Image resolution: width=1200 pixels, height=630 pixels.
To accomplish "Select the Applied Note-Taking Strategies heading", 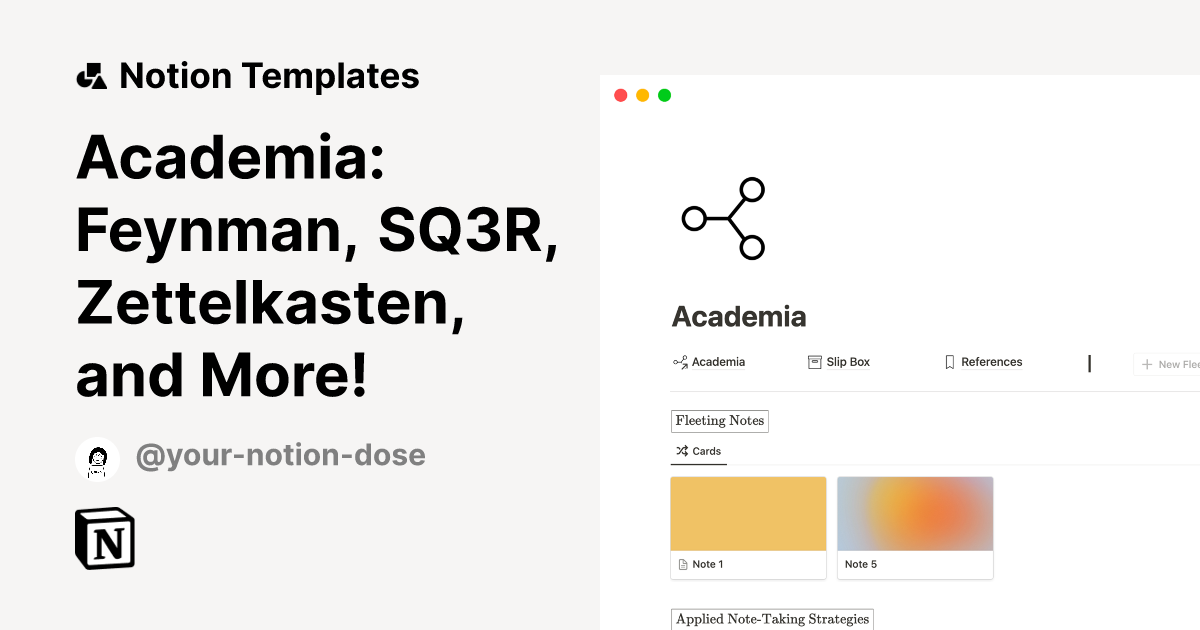I will click(x=770, y=618).
